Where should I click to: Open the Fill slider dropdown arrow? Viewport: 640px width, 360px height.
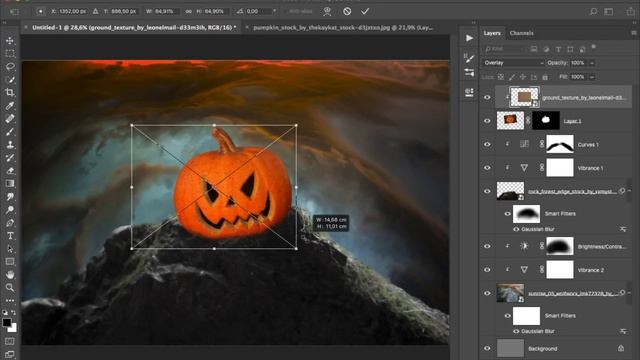pyautogui.click(x=592, y=77)
